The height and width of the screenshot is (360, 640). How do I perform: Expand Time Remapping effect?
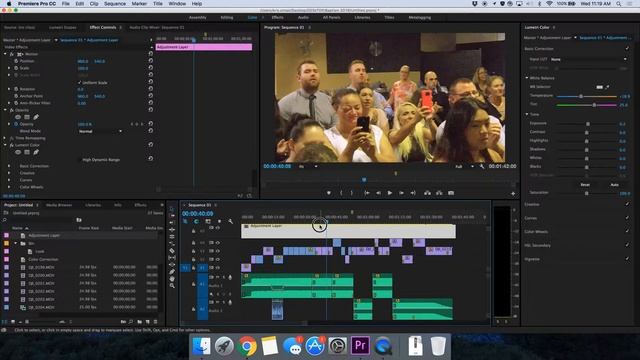5,138
